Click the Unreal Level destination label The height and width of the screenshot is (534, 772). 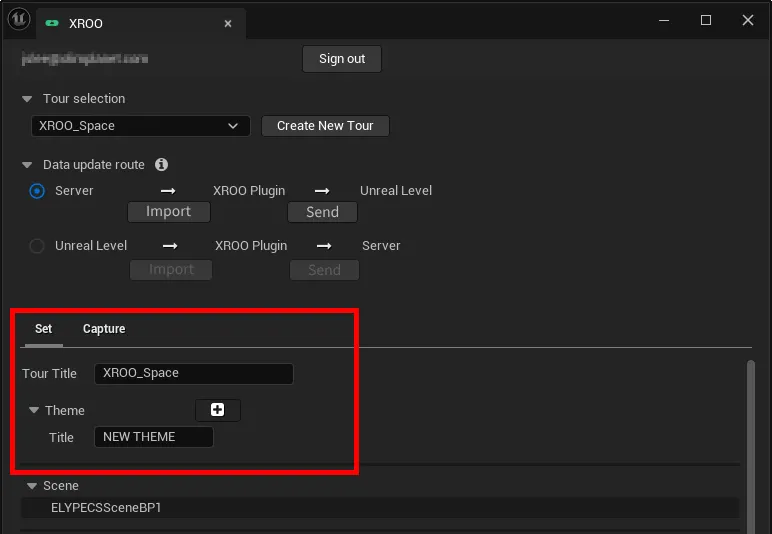(396, 191)
